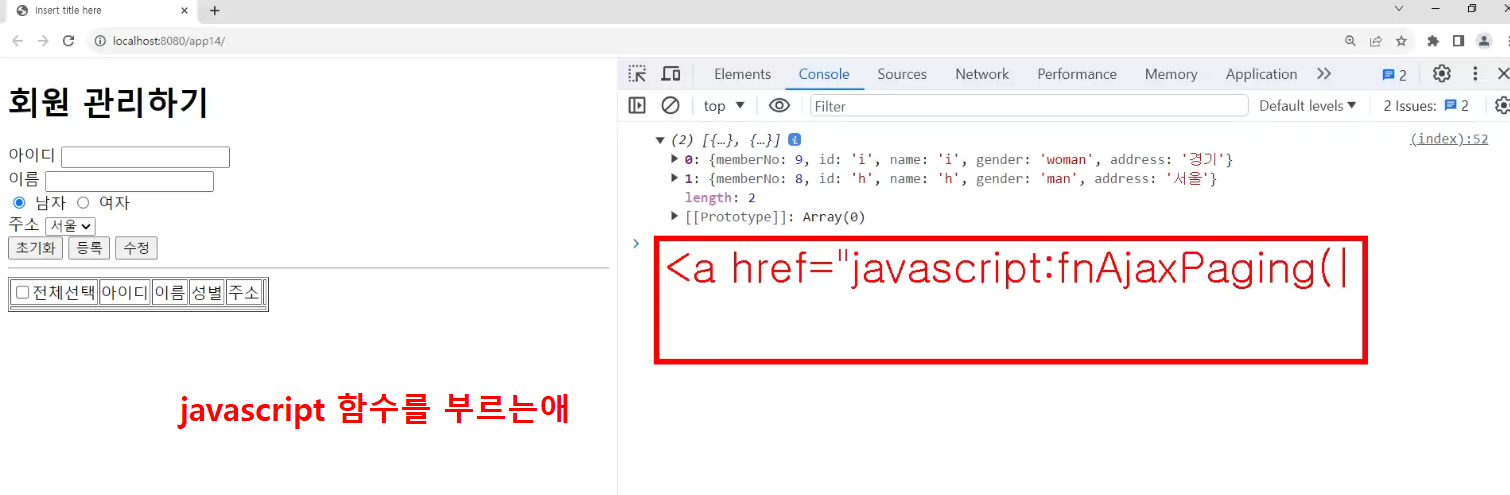Select the 여자 radio button

[83, 203]
